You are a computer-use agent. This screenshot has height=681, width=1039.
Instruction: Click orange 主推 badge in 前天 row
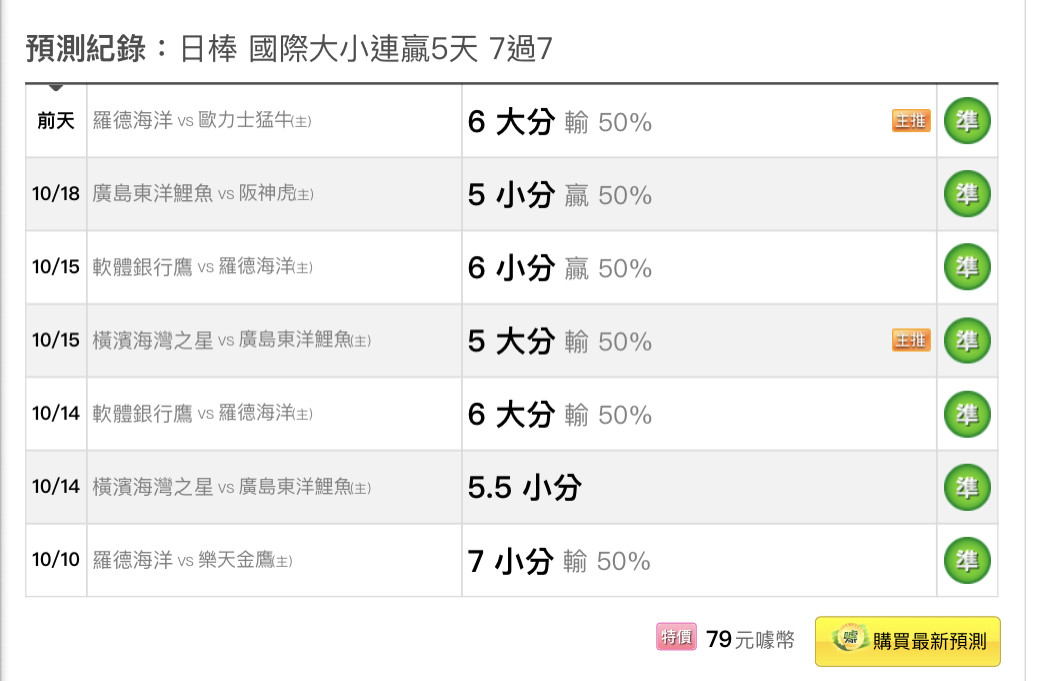click(911, 121)
